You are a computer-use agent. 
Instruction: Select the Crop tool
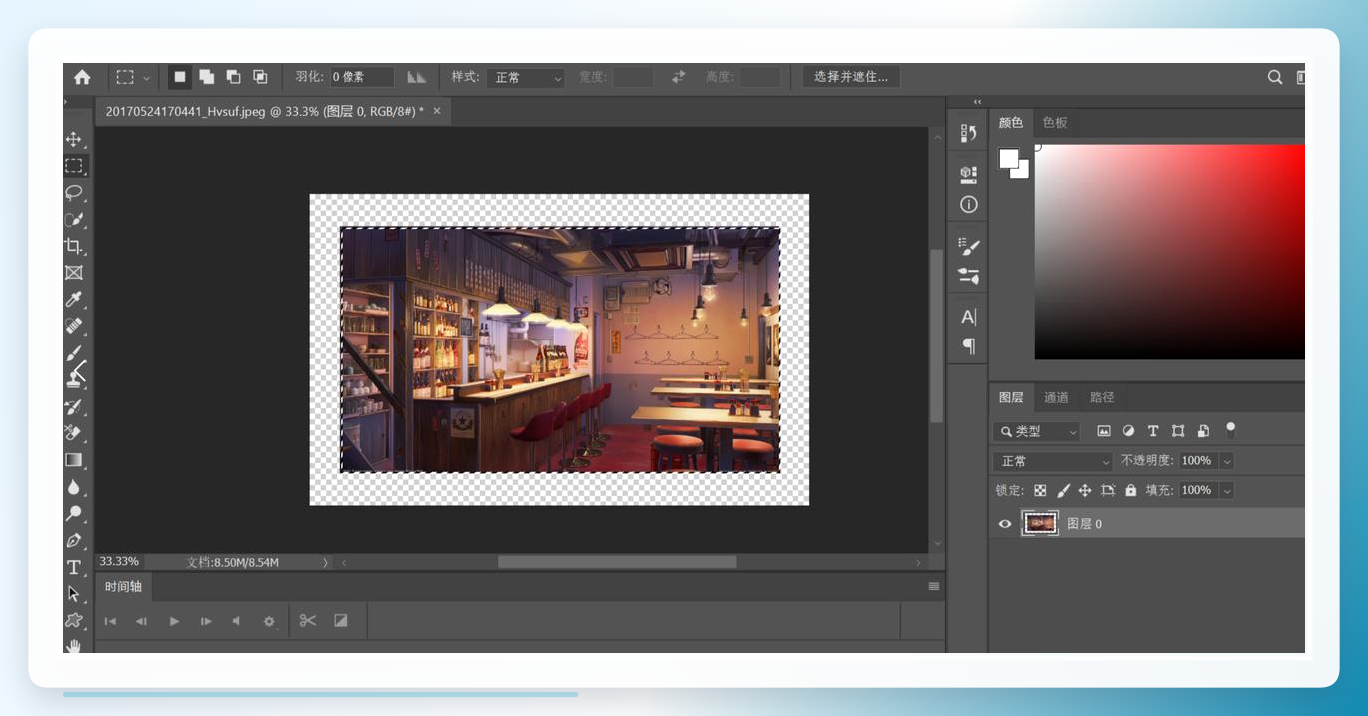tap(74, 246)
